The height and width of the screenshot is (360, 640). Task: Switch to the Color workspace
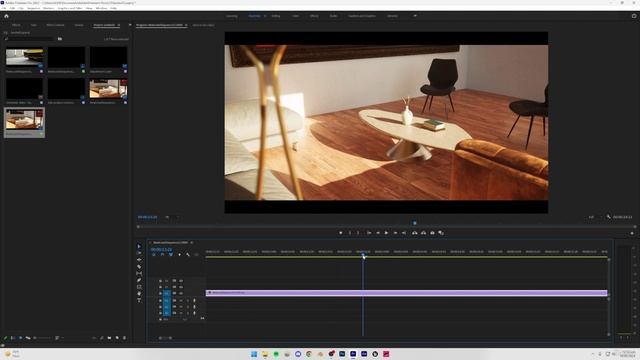click(295, 16)
